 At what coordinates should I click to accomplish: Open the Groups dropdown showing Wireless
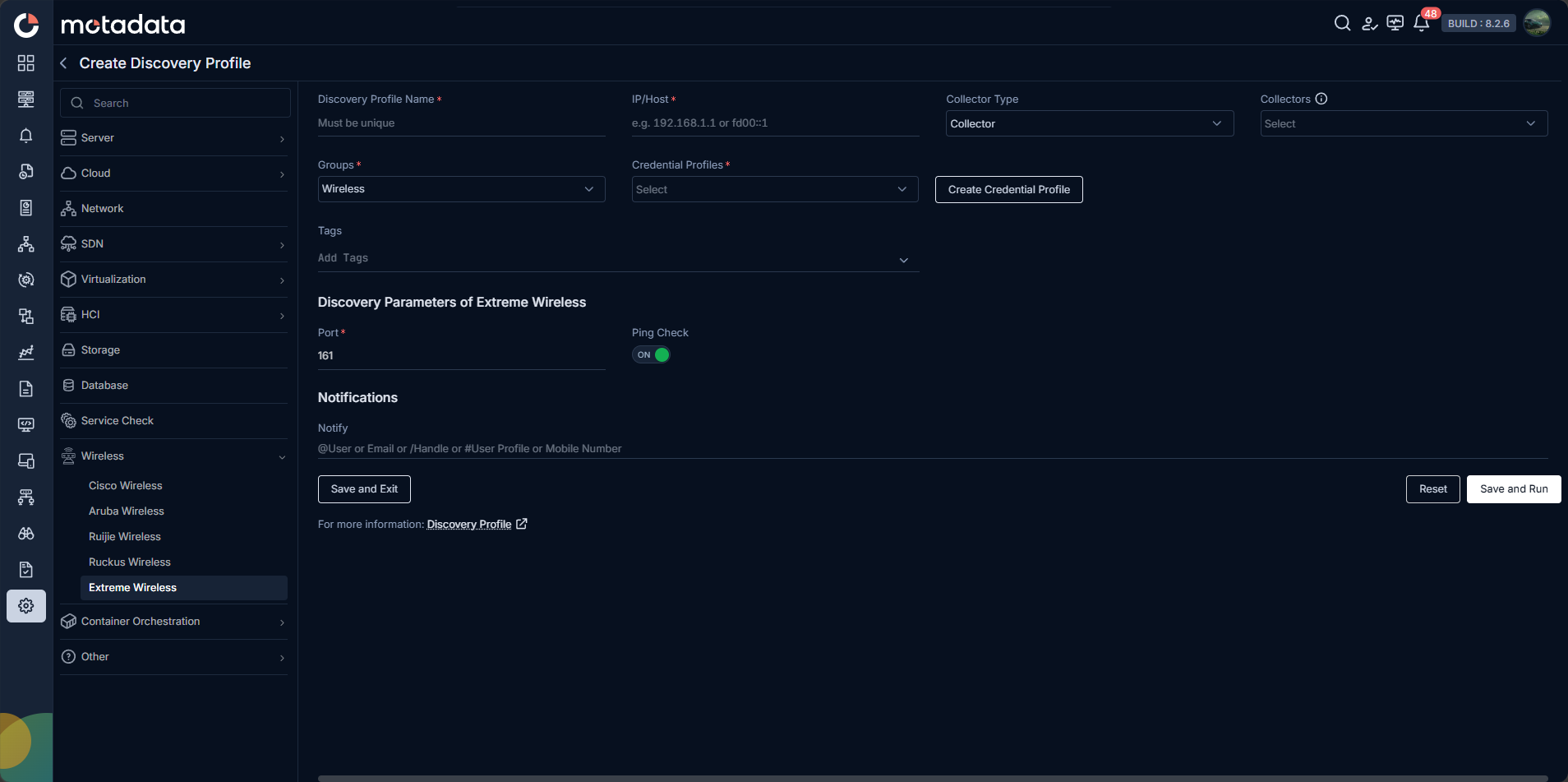point(461,189)
